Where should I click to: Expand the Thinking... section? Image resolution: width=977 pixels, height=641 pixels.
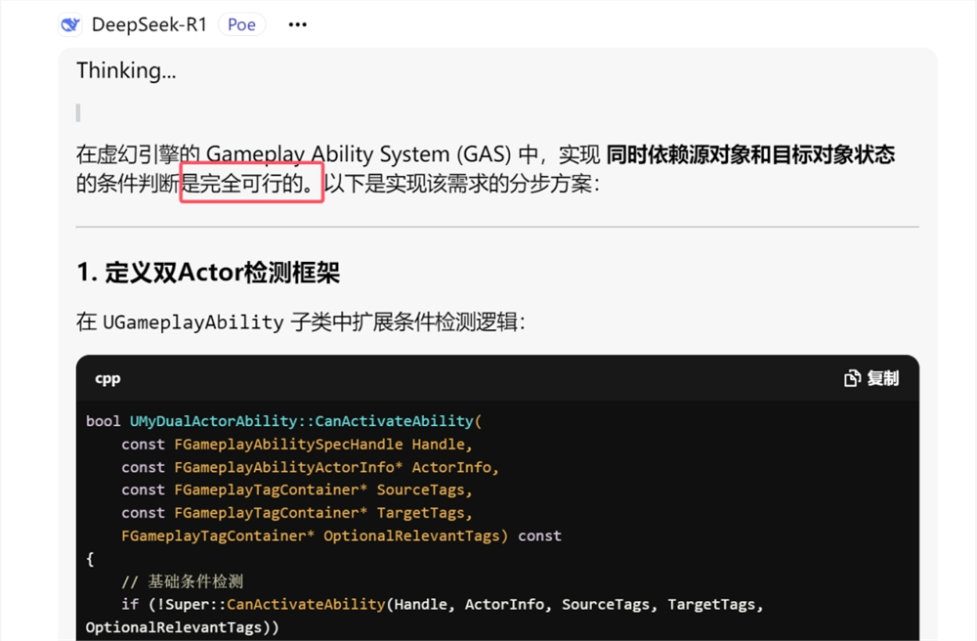tap(119, 71)
